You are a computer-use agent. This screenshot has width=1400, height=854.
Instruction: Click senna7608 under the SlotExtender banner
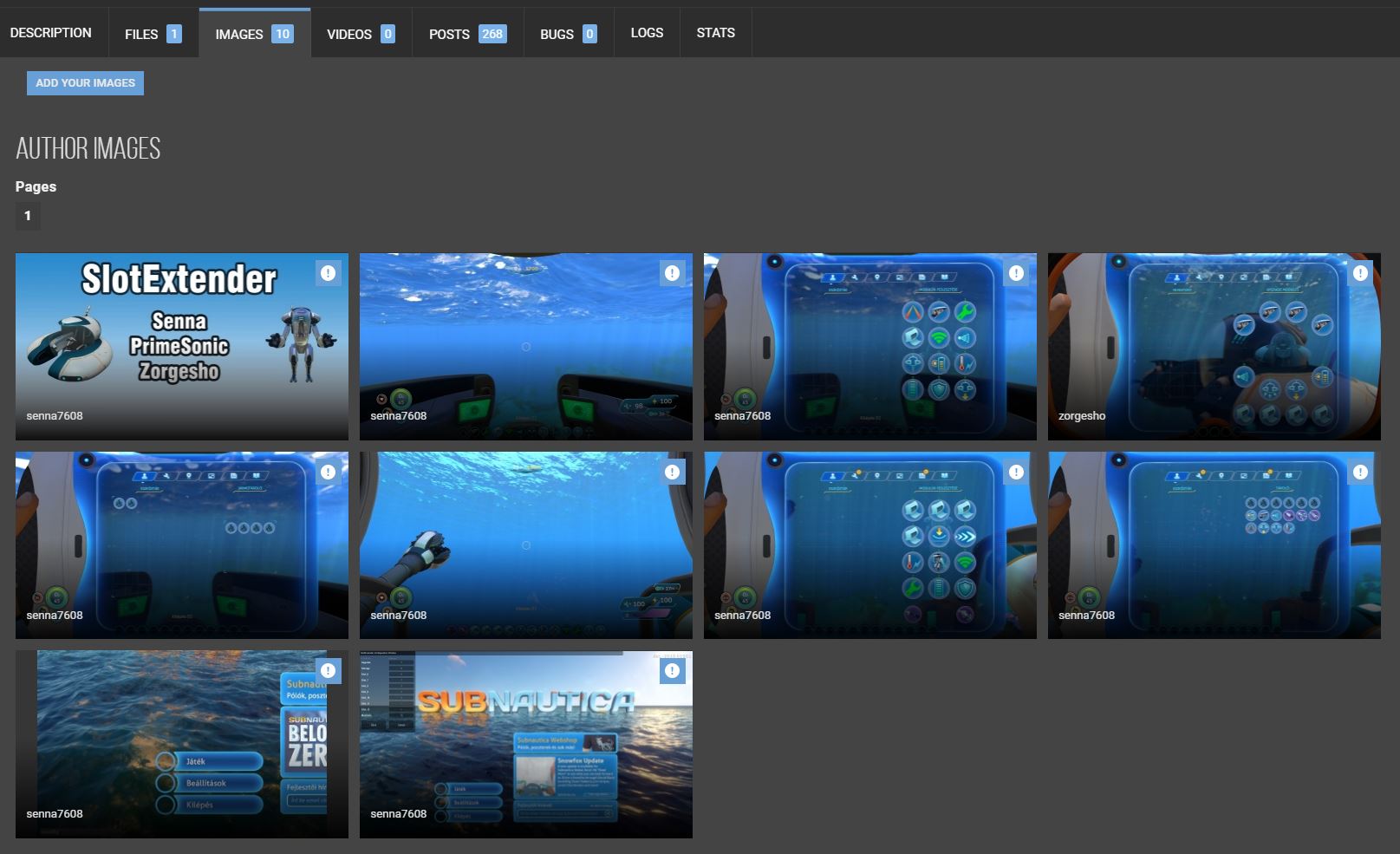(x=55, y=416)
